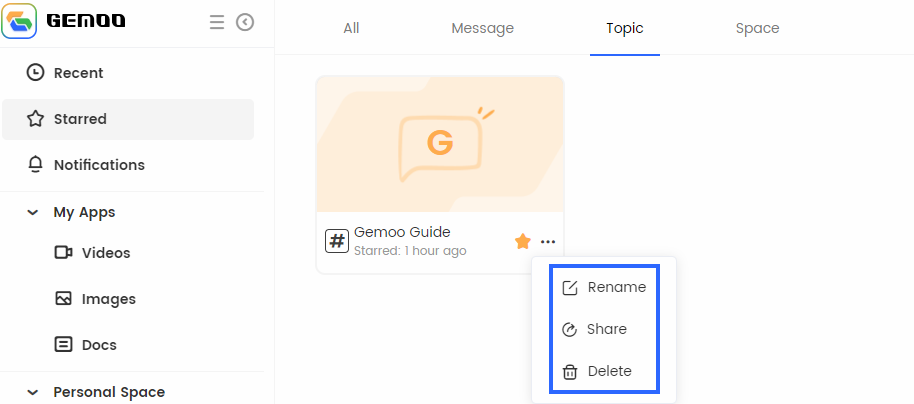Viewport: 914px width, 404px height.
Task: Switch to the All tab
Action: click(351, 28)
